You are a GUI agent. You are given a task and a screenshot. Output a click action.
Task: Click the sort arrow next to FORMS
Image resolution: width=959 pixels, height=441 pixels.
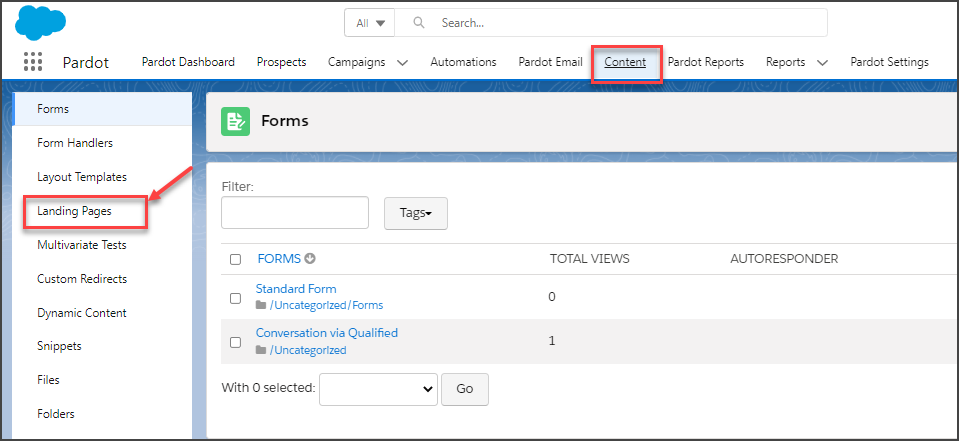(310, 259)
